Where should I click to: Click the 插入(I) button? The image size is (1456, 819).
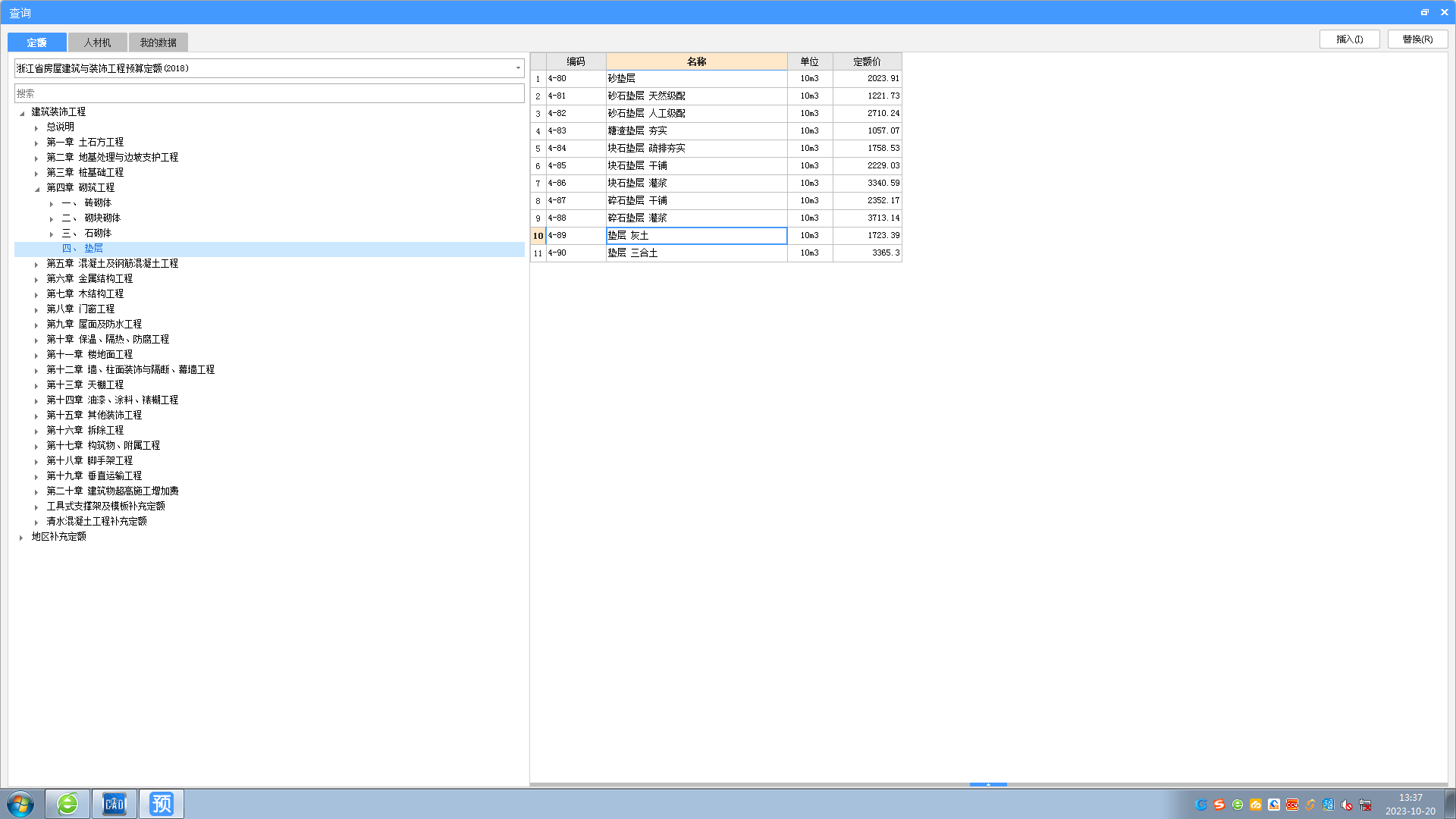pos(1349,39)
